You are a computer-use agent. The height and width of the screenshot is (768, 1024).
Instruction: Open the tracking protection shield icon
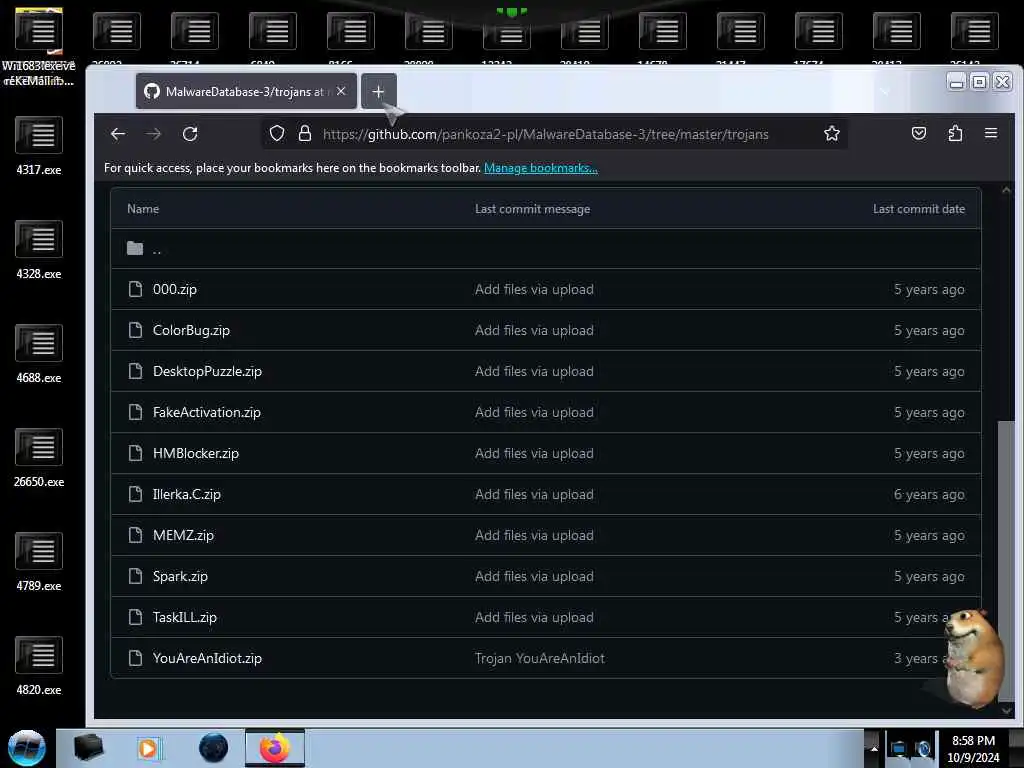point(277,134)
